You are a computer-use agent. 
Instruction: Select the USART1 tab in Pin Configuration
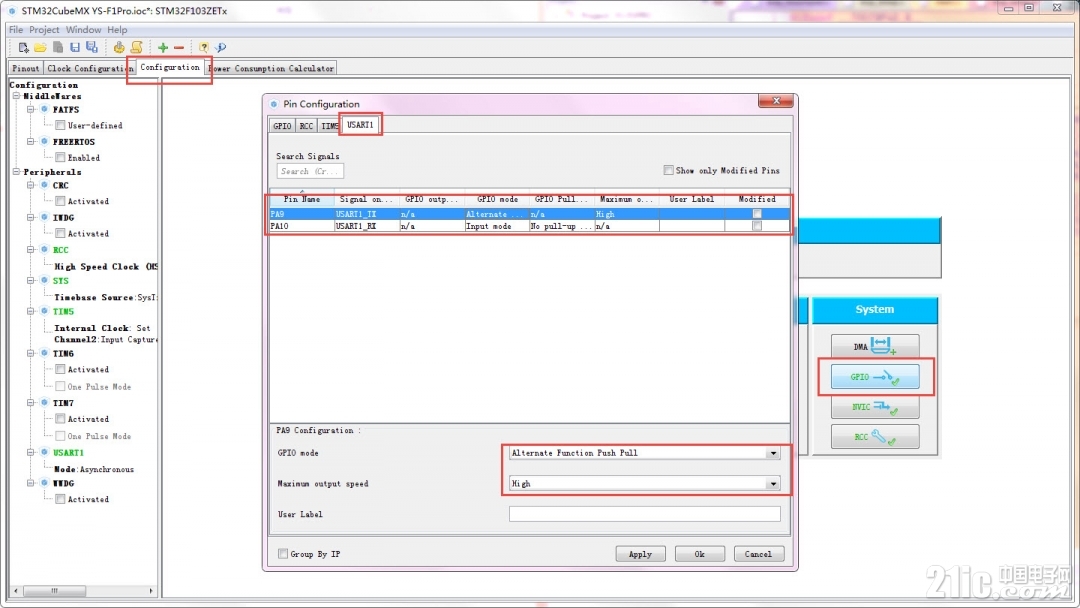click(360, 125)
